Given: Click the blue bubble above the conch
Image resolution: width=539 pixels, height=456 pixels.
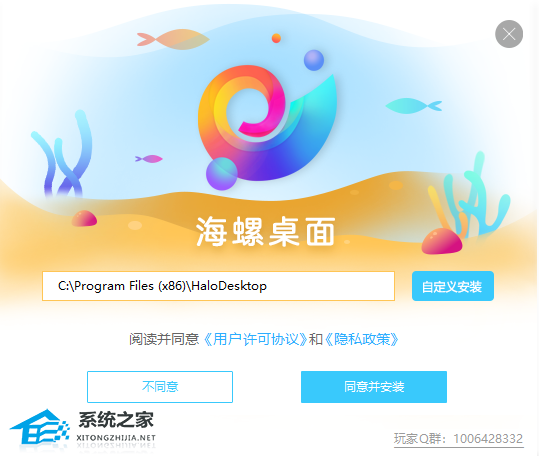Looking at the screenshot, I should [x=314, y=60].
